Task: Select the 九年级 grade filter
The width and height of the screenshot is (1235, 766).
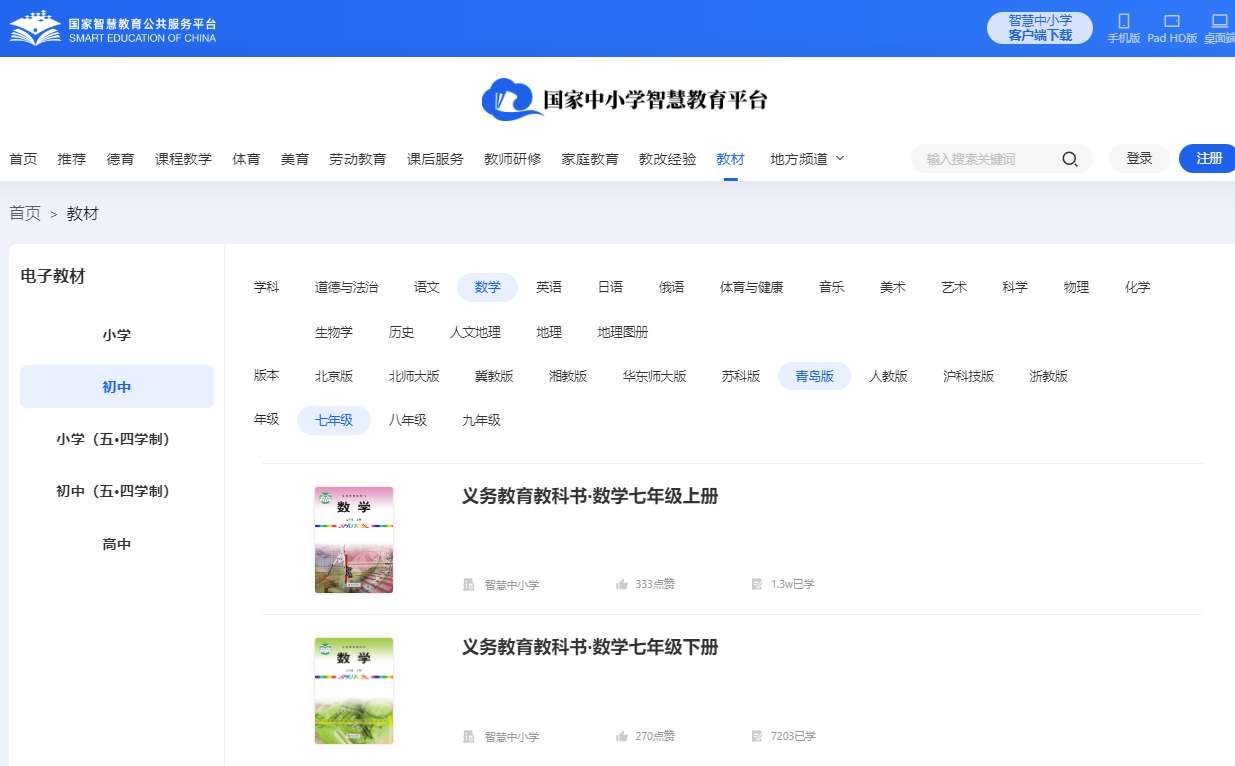Action: click(481, 420)
